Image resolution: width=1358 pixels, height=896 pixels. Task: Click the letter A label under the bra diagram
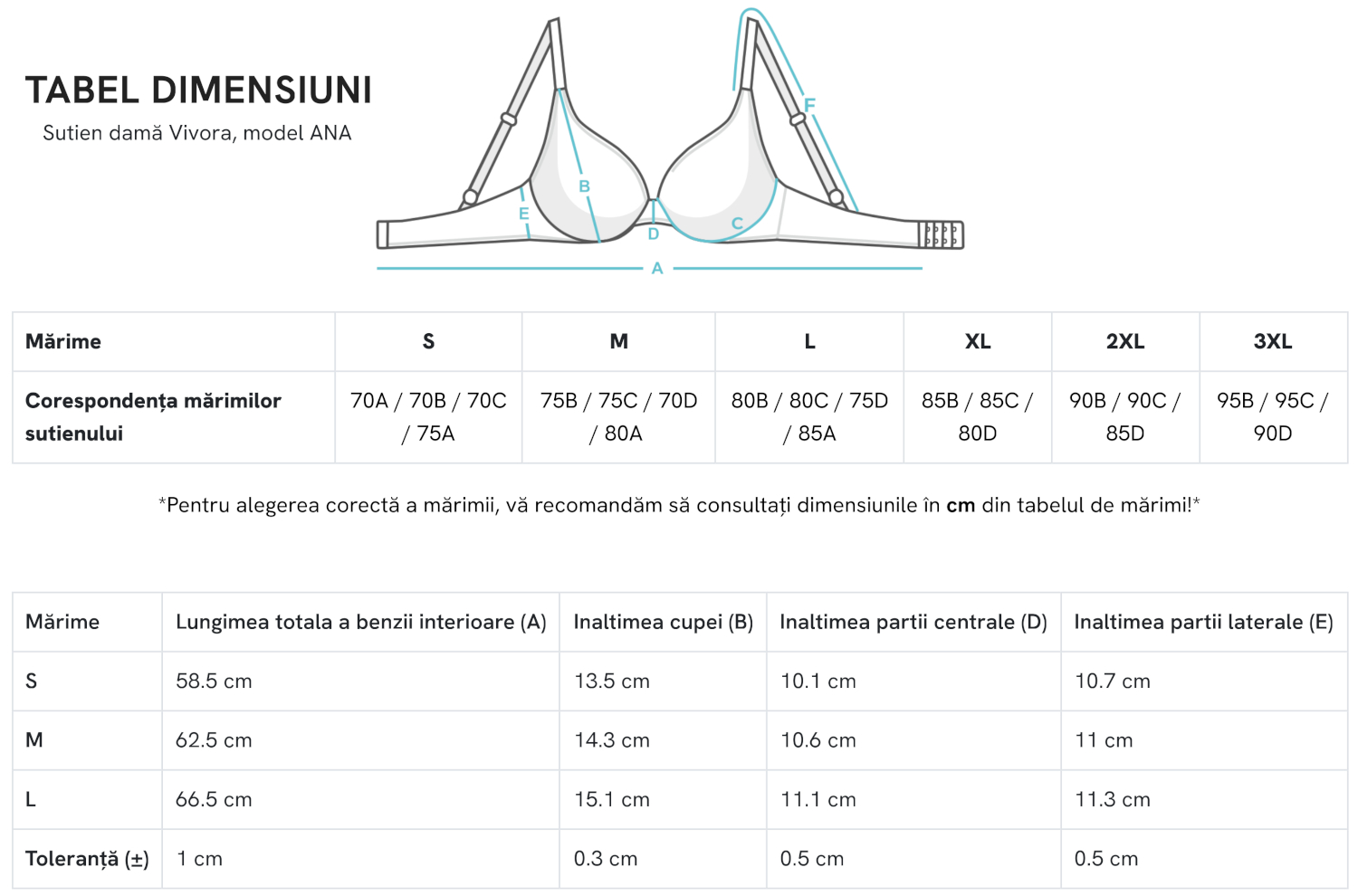point(657,269)
